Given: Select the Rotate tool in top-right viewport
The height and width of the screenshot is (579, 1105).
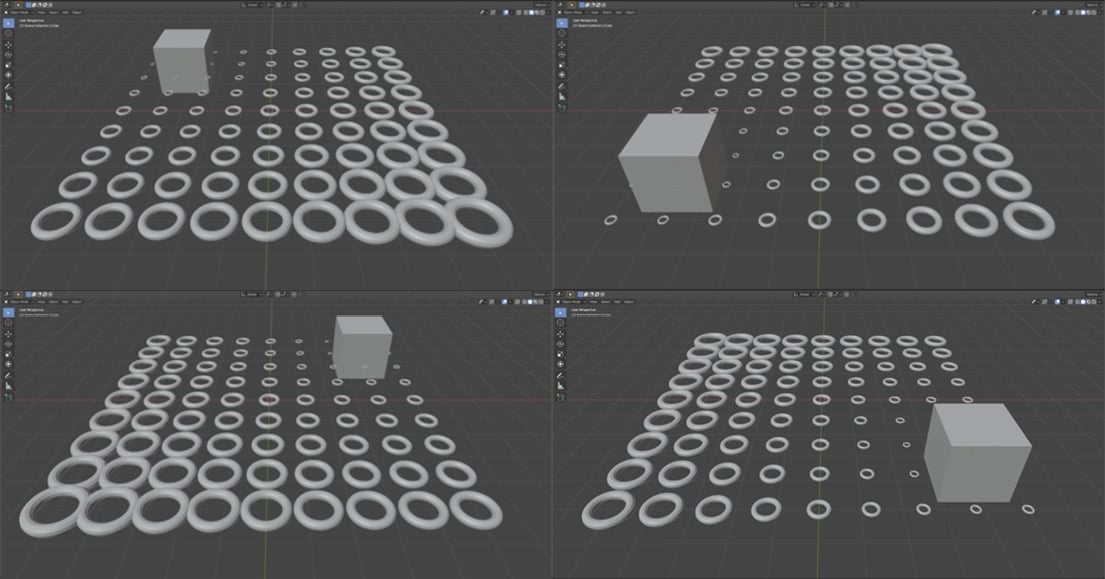Looking at the screenshot, I should (x=562, y=54).
